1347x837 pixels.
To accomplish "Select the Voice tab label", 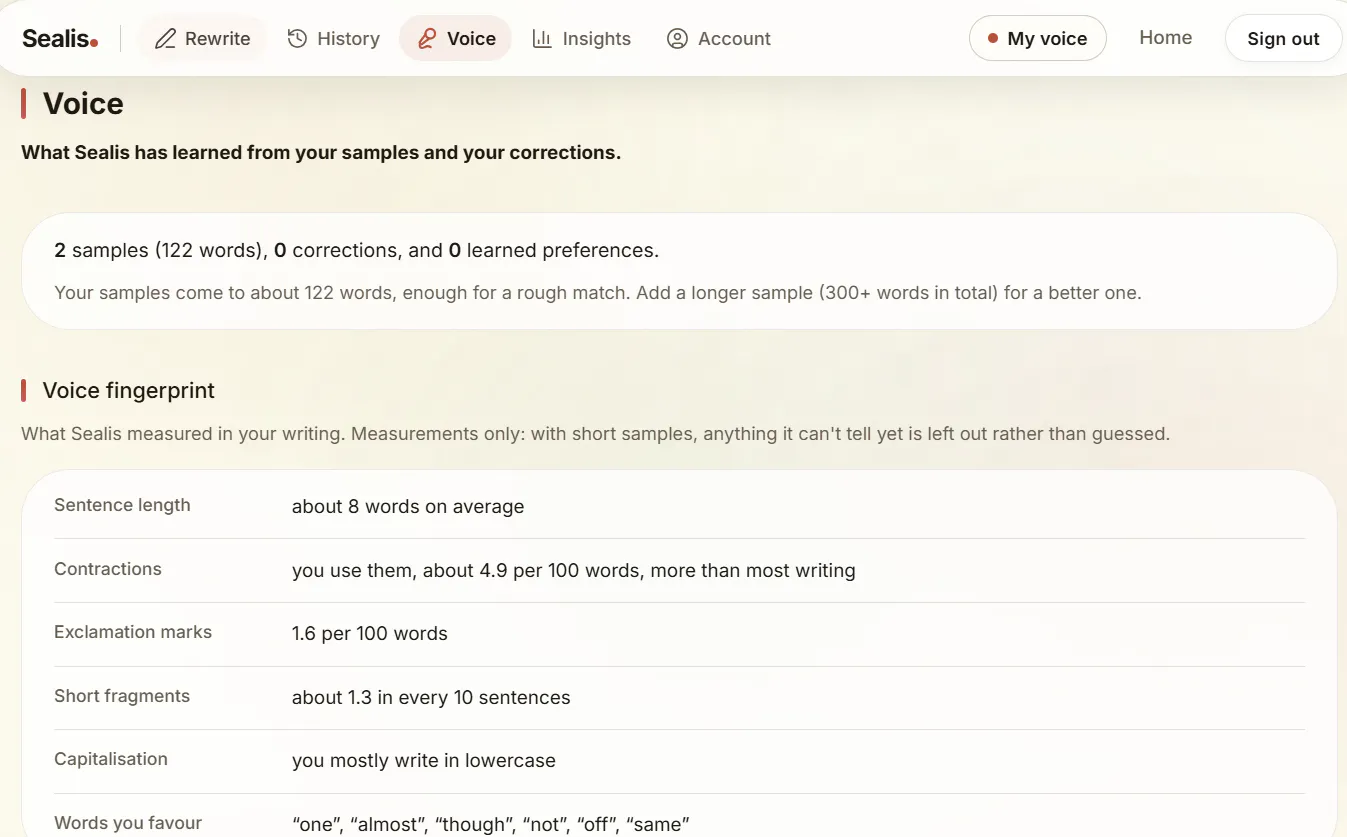I will point(471,39).
